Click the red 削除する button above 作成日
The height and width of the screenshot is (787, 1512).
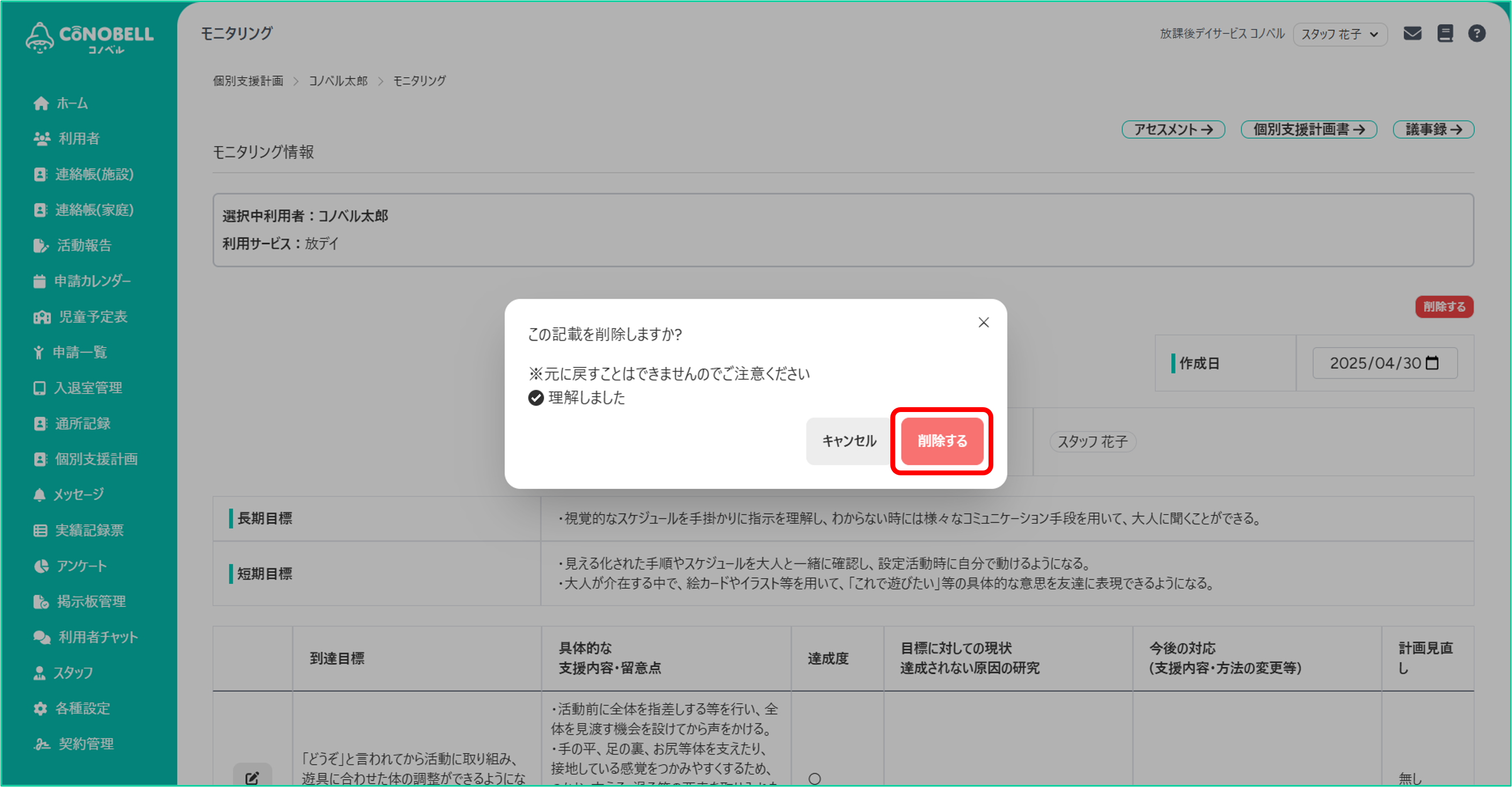[1444, 307]
